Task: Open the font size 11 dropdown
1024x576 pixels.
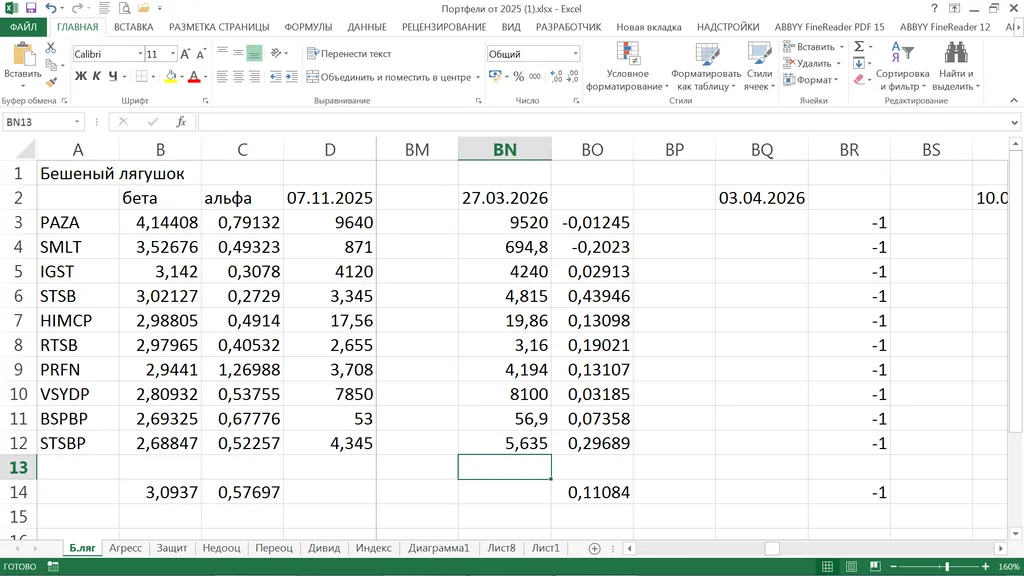Action: tap(172, 54)
